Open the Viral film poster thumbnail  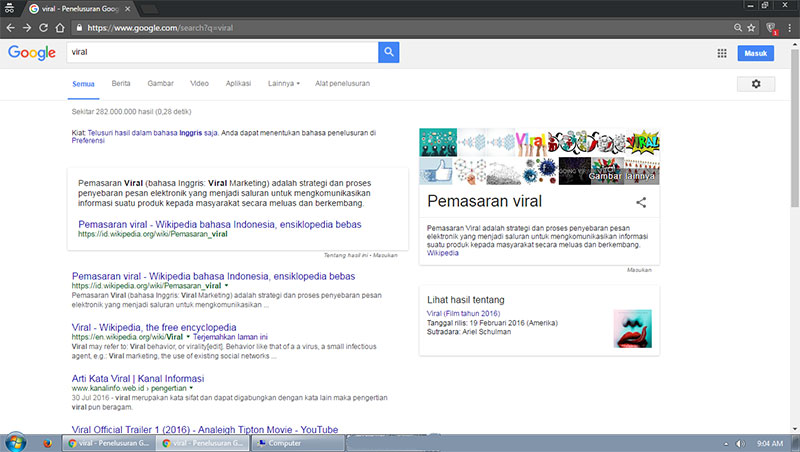(x=633, y=329)
